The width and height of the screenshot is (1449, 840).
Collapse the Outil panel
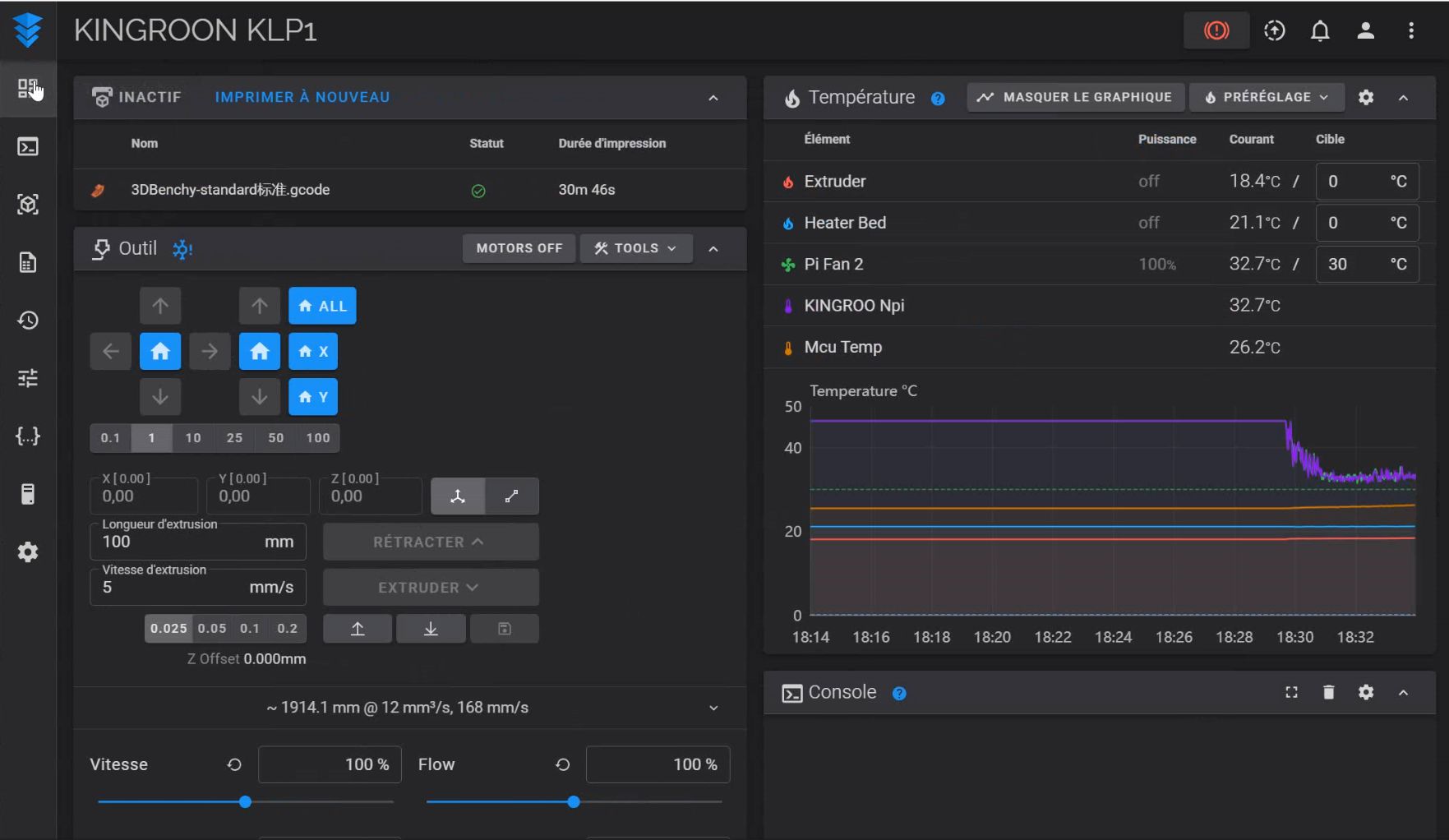[x=713, y=249]
